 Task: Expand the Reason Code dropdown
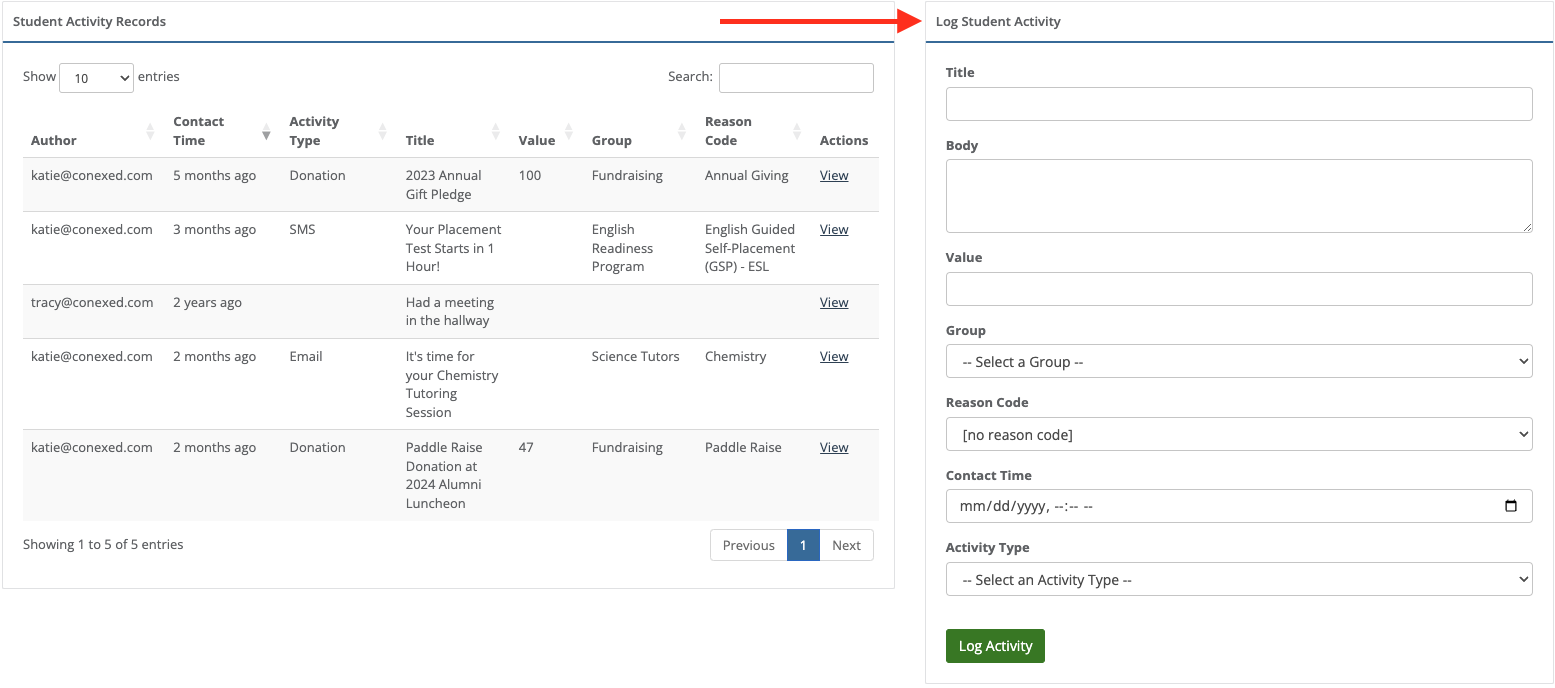pos(1238,434)
